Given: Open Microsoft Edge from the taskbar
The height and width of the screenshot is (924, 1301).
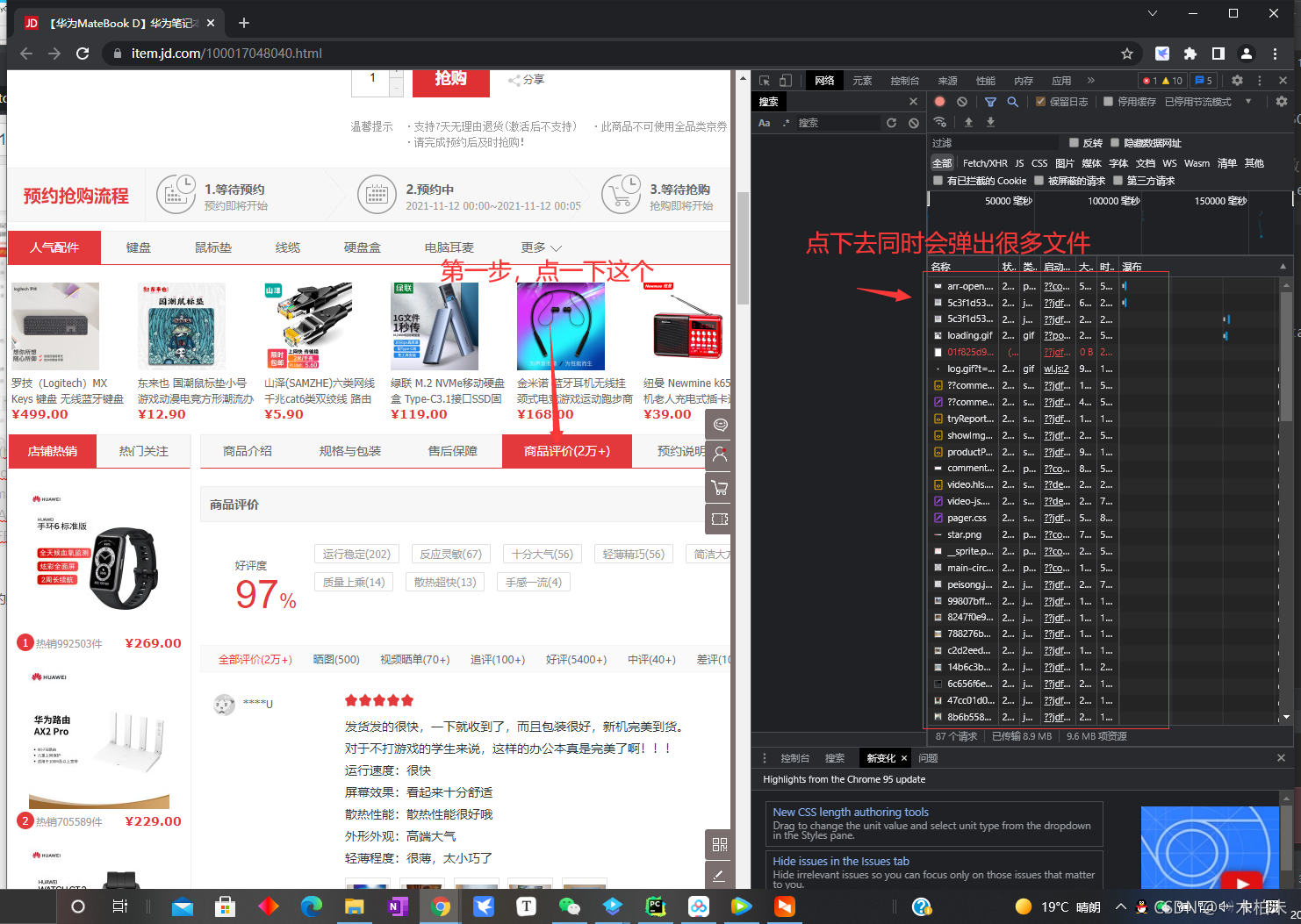Looking at the screenshot, I should (x=312, y=906).
